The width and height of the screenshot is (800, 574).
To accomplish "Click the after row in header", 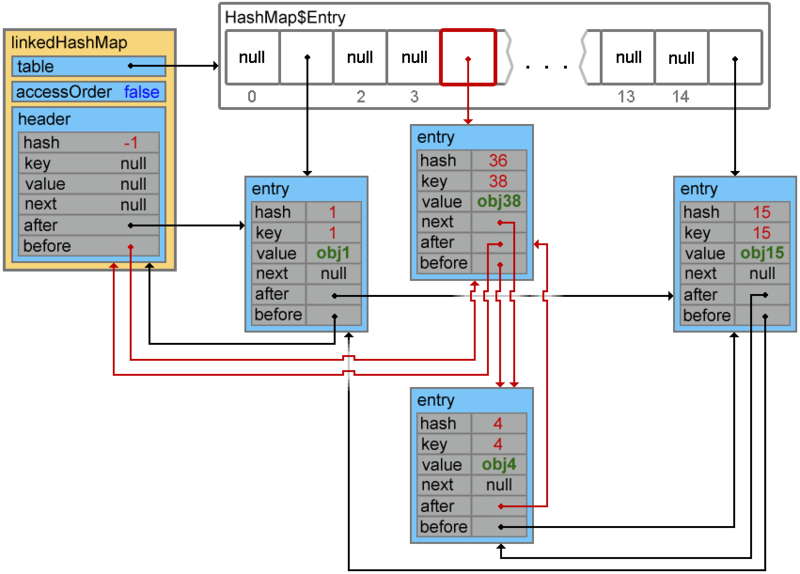I will click(89, 226).
